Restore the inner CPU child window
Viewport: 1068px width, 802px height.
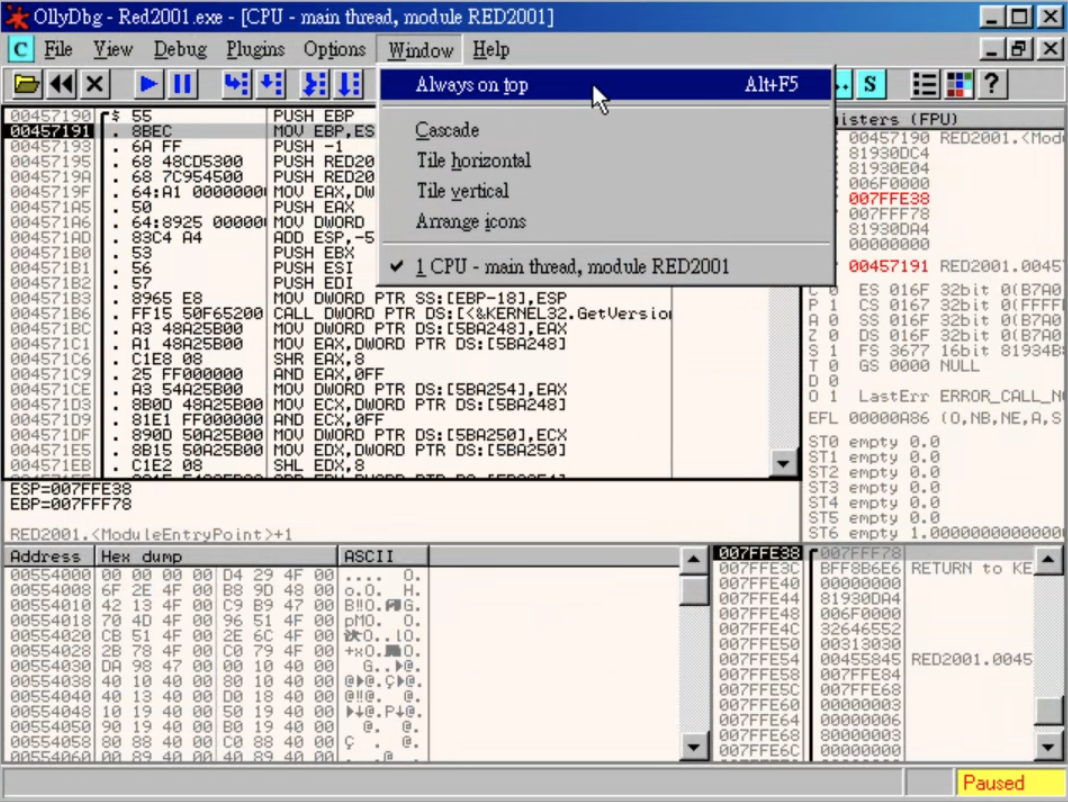pos(1019,49)
